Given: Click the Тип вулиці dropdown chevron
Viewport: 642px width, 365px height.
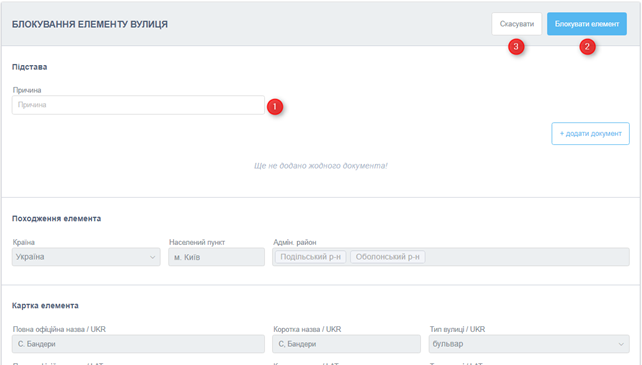Looking at the screenshot, I should tap(621, 344).
